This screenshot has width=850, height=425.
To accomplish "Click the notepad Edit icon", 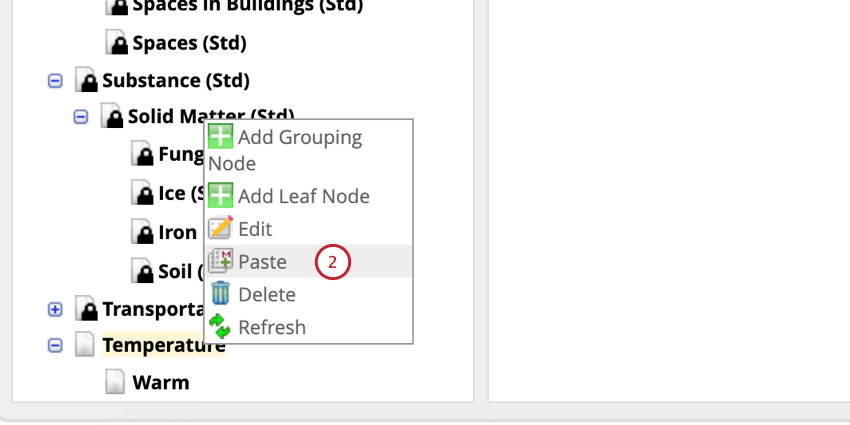I will [x=221, y=229].
